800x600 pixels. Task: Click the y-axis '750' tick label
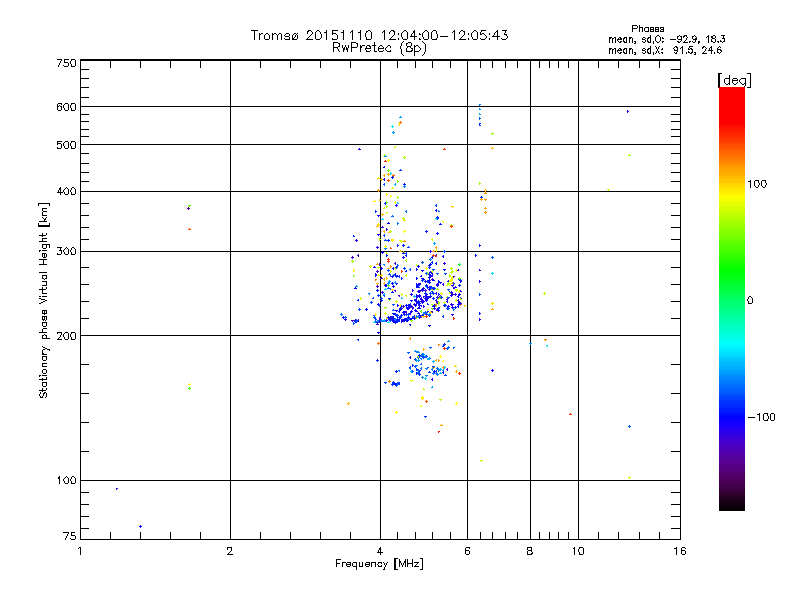click(x=66, y=63)
